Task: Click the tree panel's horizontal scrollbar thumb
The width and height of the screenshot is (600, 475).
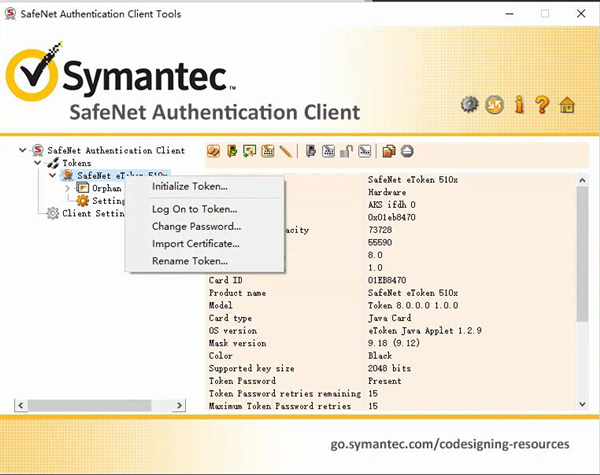Action: click(x=89, y=405)
